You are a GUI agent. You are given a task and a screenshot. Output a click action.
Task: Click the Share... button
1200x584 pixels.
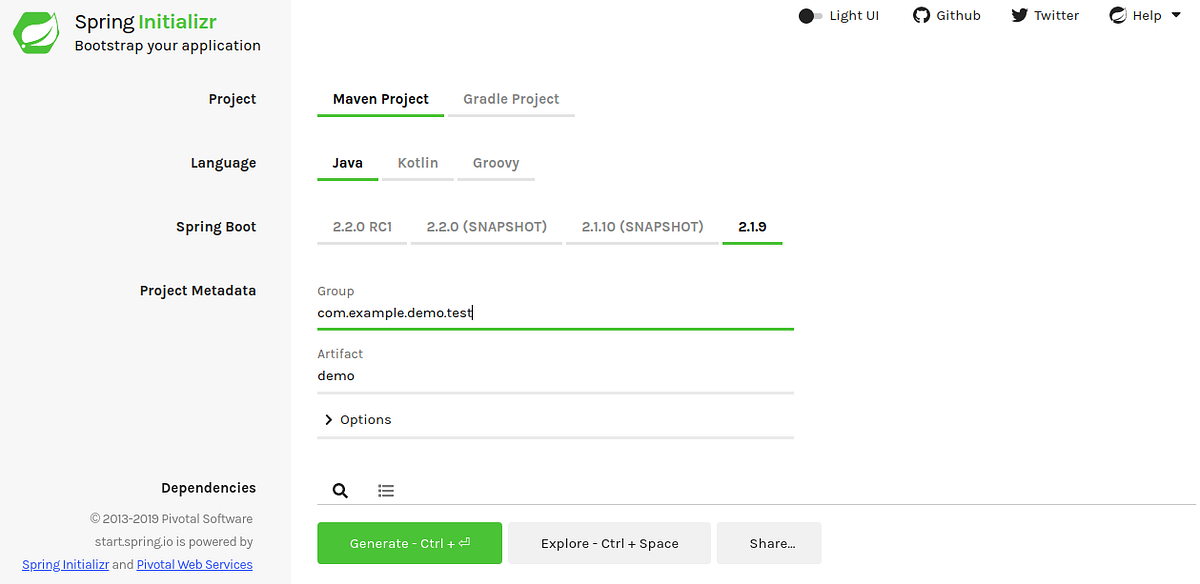[x=768, y=542]
